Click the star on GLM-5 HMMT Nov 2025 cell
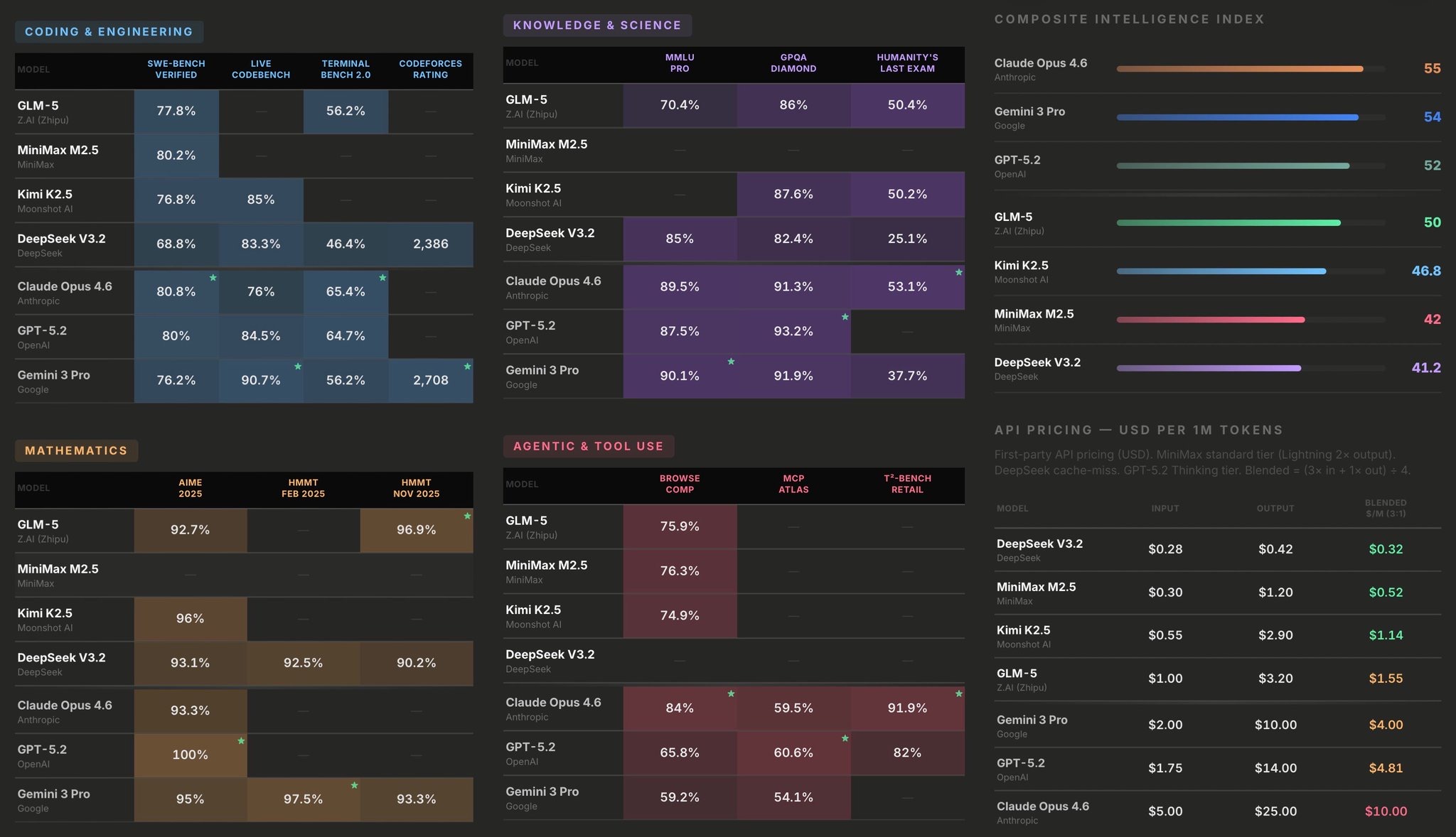 point(467,517)
